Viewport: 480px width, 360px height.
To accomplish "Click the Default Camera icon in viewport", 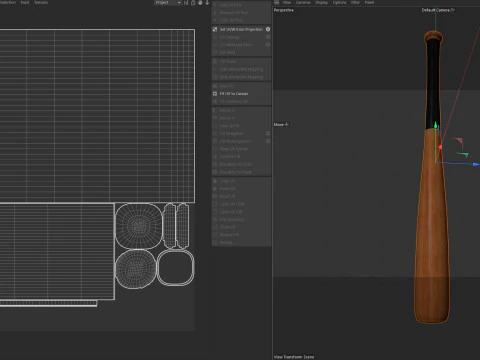I will point(452,10).
